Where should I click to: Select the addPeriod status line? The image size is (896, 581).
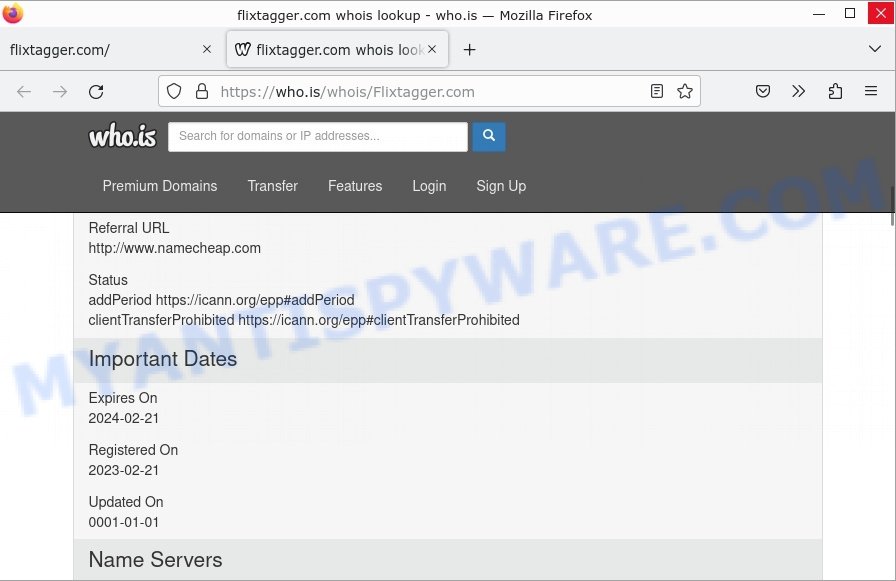pos(221,300)
